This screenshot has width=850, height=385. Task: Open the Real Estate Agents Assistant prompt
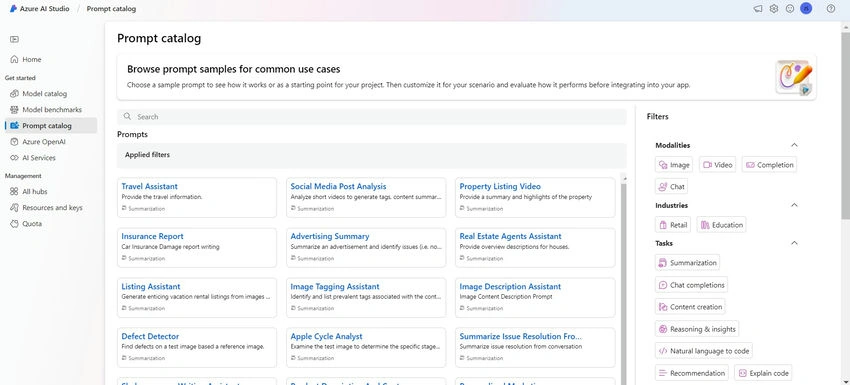pos(535,247)
